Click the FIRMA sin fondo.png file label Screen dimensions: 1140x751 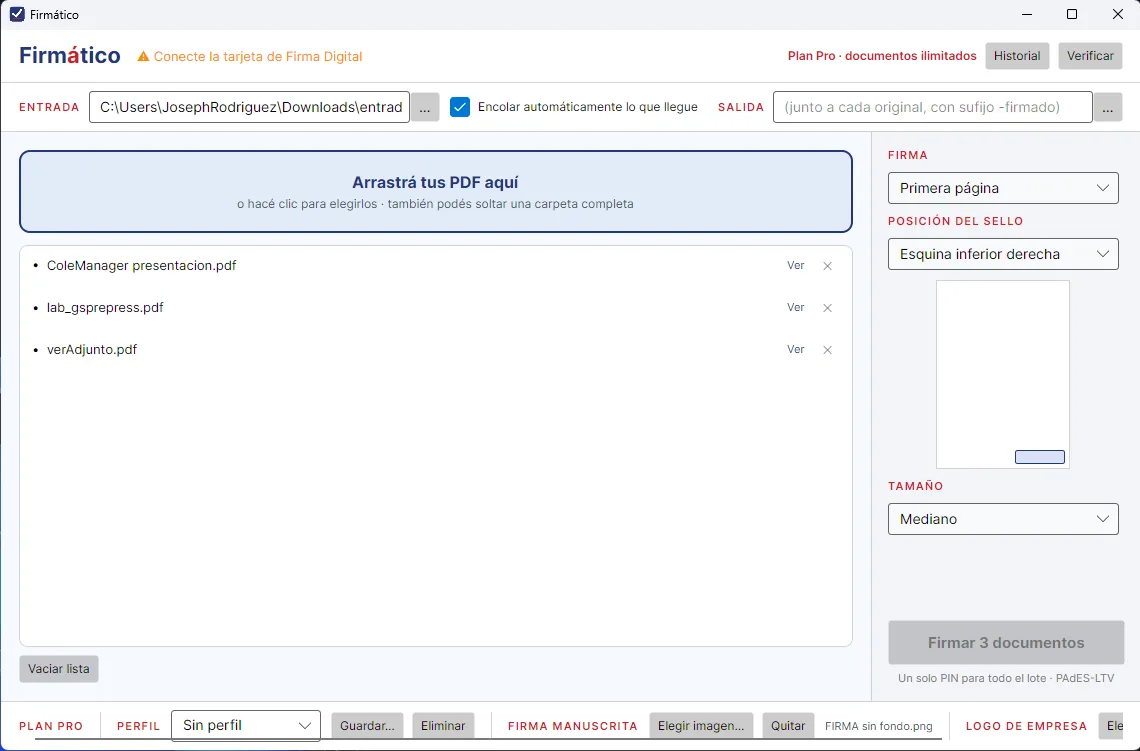pos(878,726)
